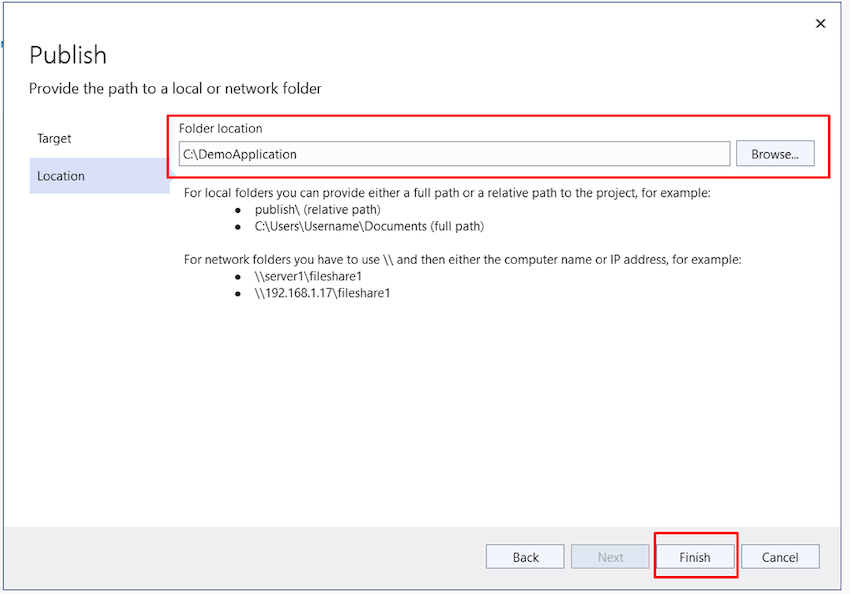
Task: Click the C:\Users\Username\Documents full path example
Action: coord(369,226)
